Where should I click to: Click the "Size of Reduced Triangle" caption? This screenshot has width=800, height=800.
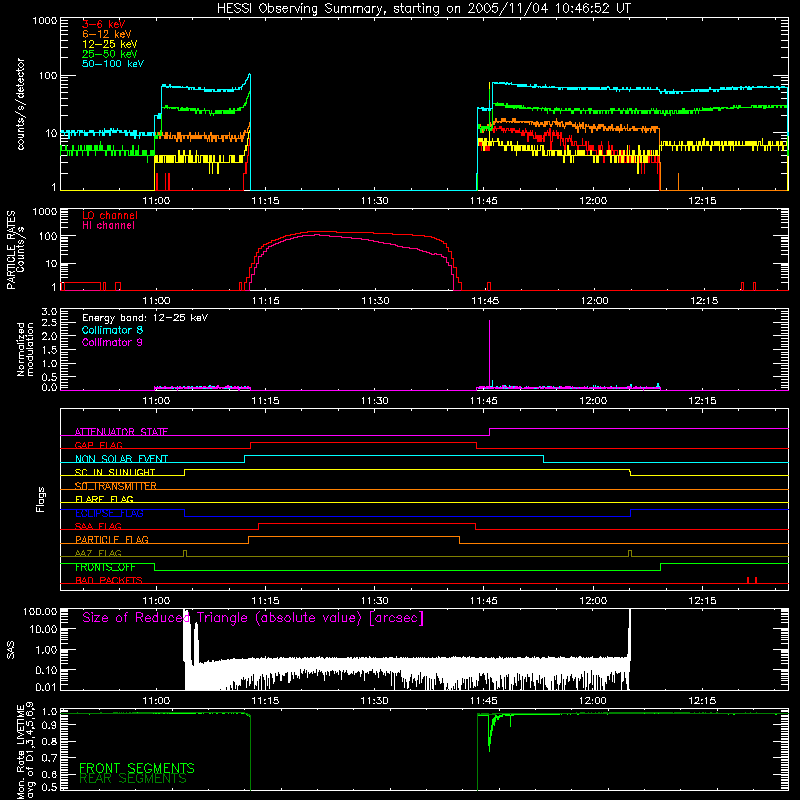pyautogui.click(x=253, y=618)
